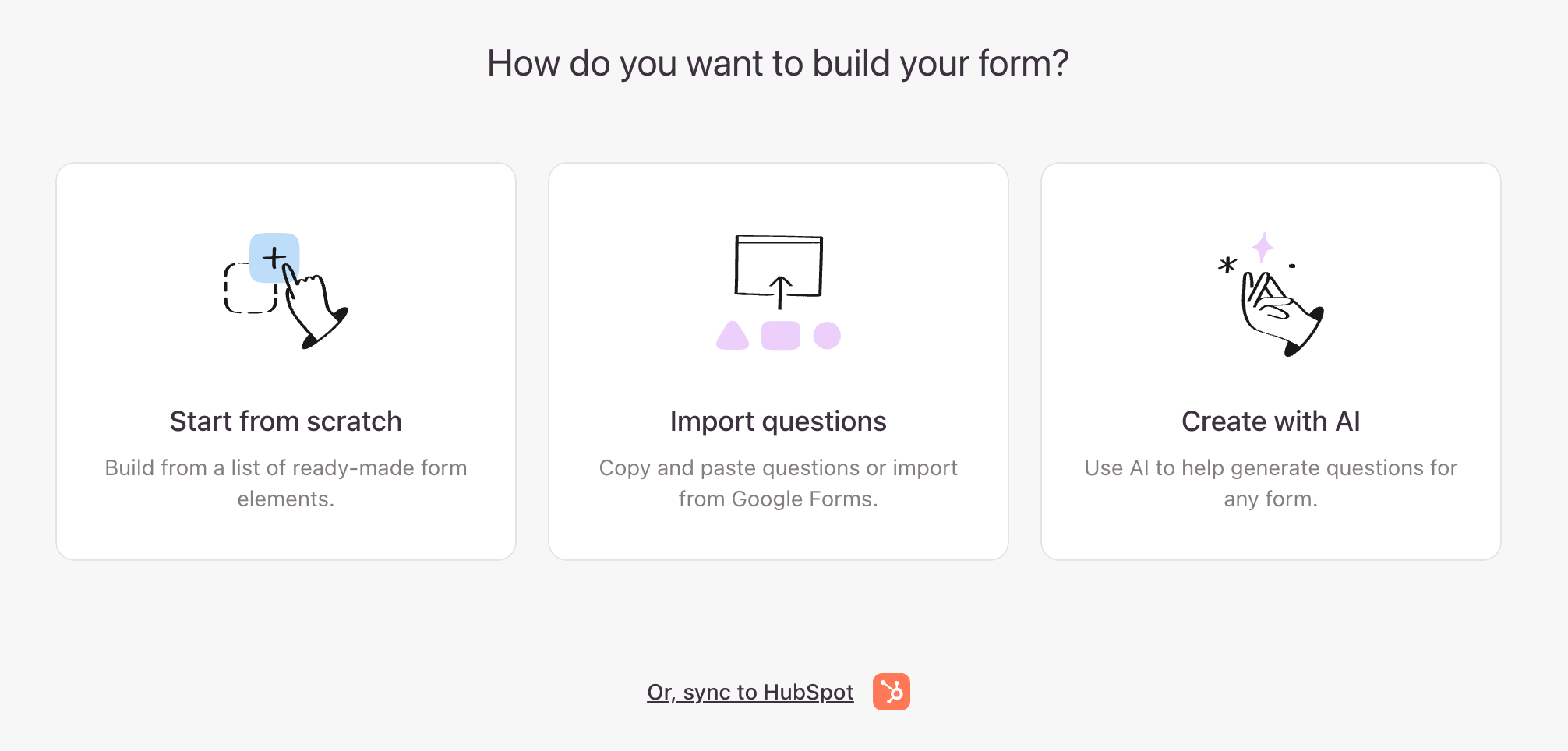Screen dimensions: 1568x751
Task: Click the dashed empty square placeholder icon
Action: (x=249, y=288)
